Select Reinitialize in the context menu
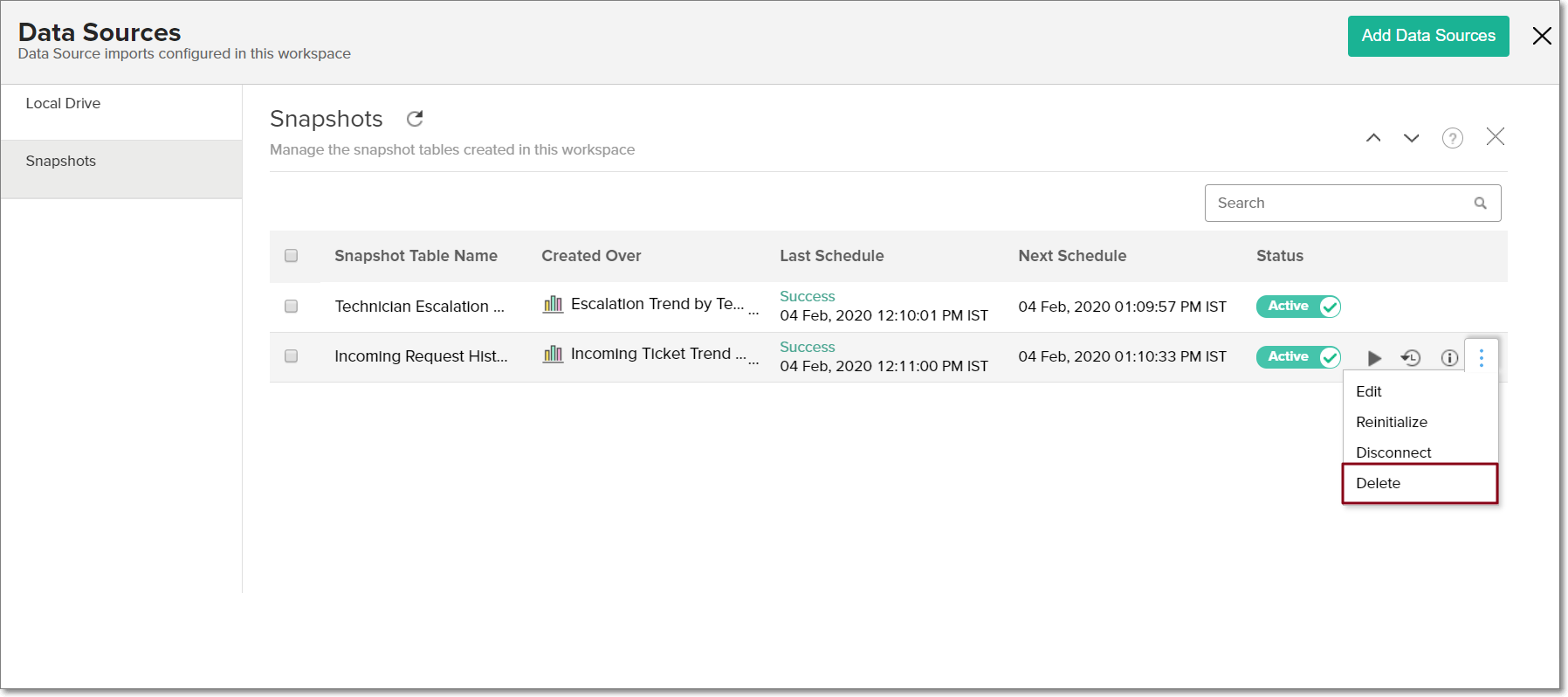 [1391, 422]
